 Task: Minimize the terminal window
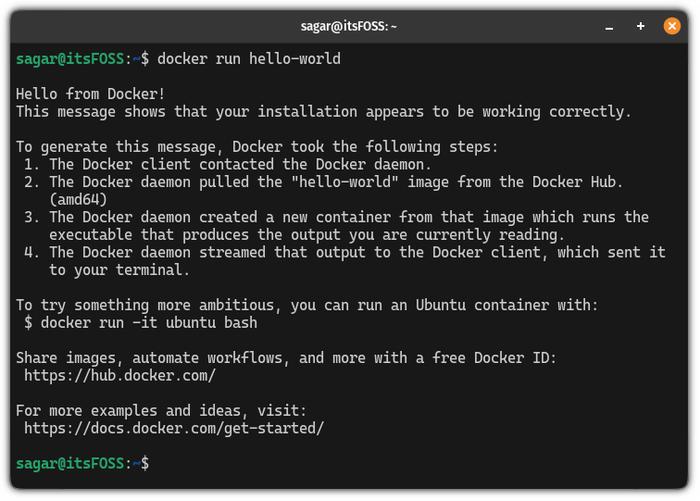[609, 27]
